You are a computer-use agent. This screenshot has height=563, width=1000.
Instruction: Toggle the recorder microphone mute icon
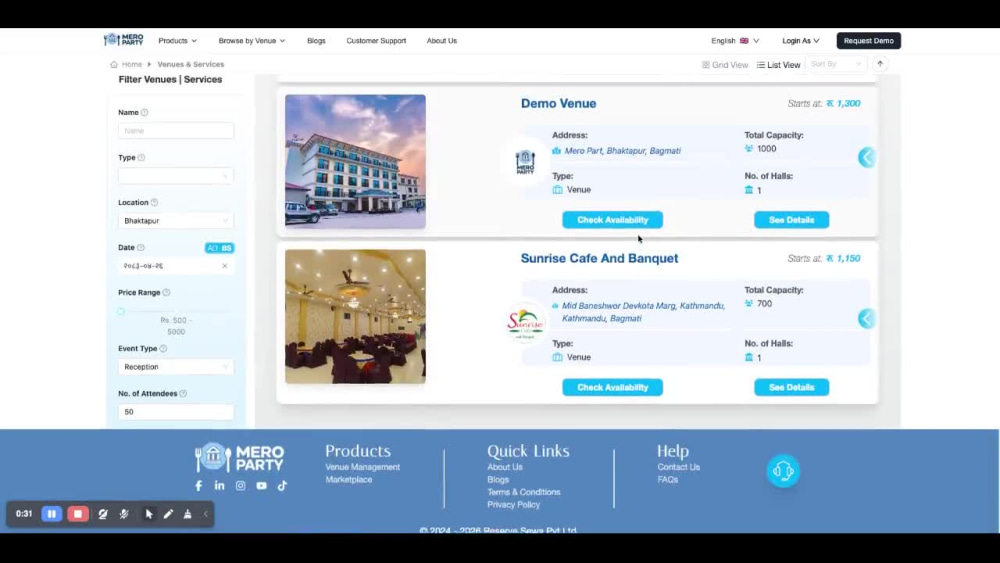coord(124,514)
